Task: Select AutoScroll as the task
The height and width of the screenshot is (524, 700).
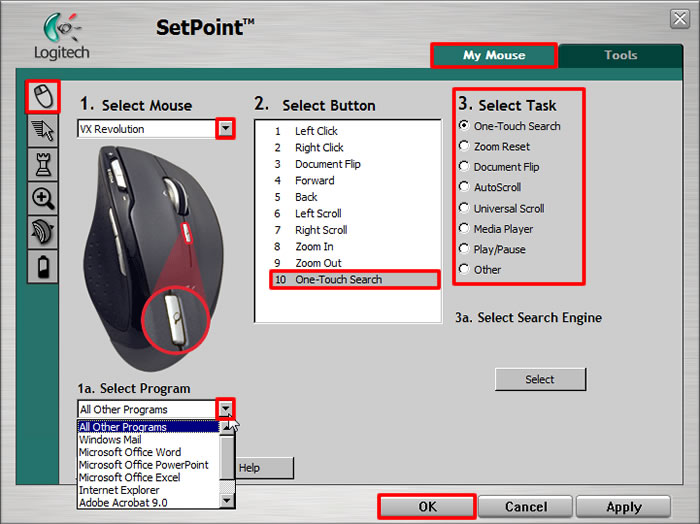Action: point(464,187)
